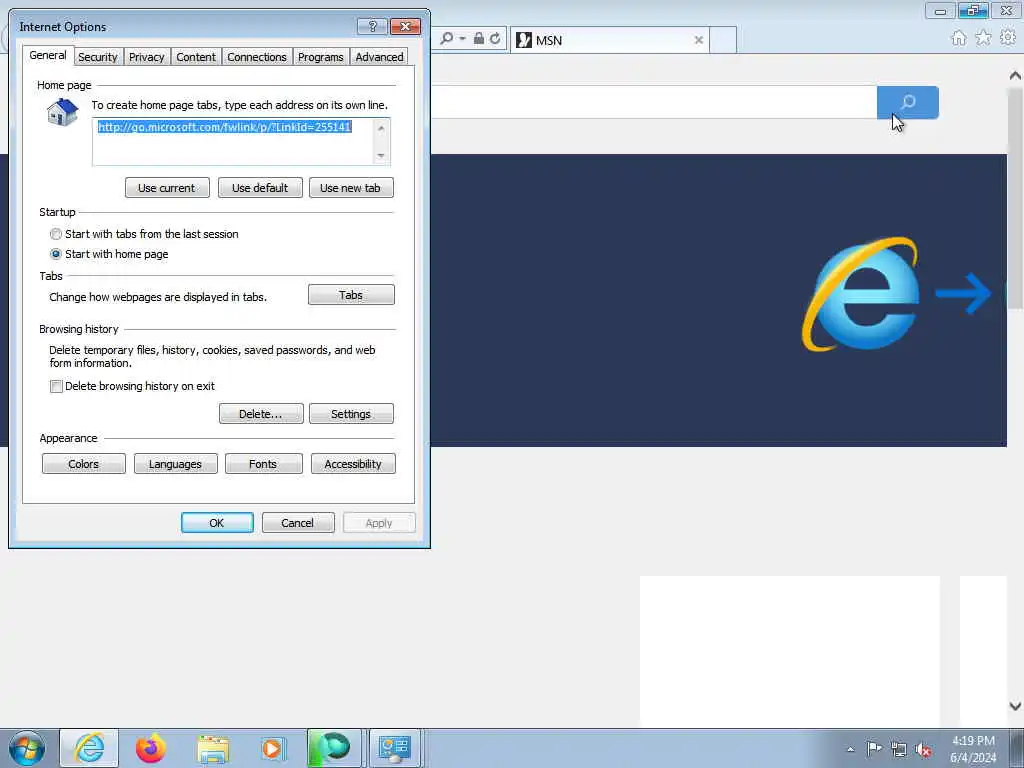Image resolution: width=1024 pixels, height=768 pixels.
Task: Click page scrollbar down arrow
Action: tap(1015, 706)
